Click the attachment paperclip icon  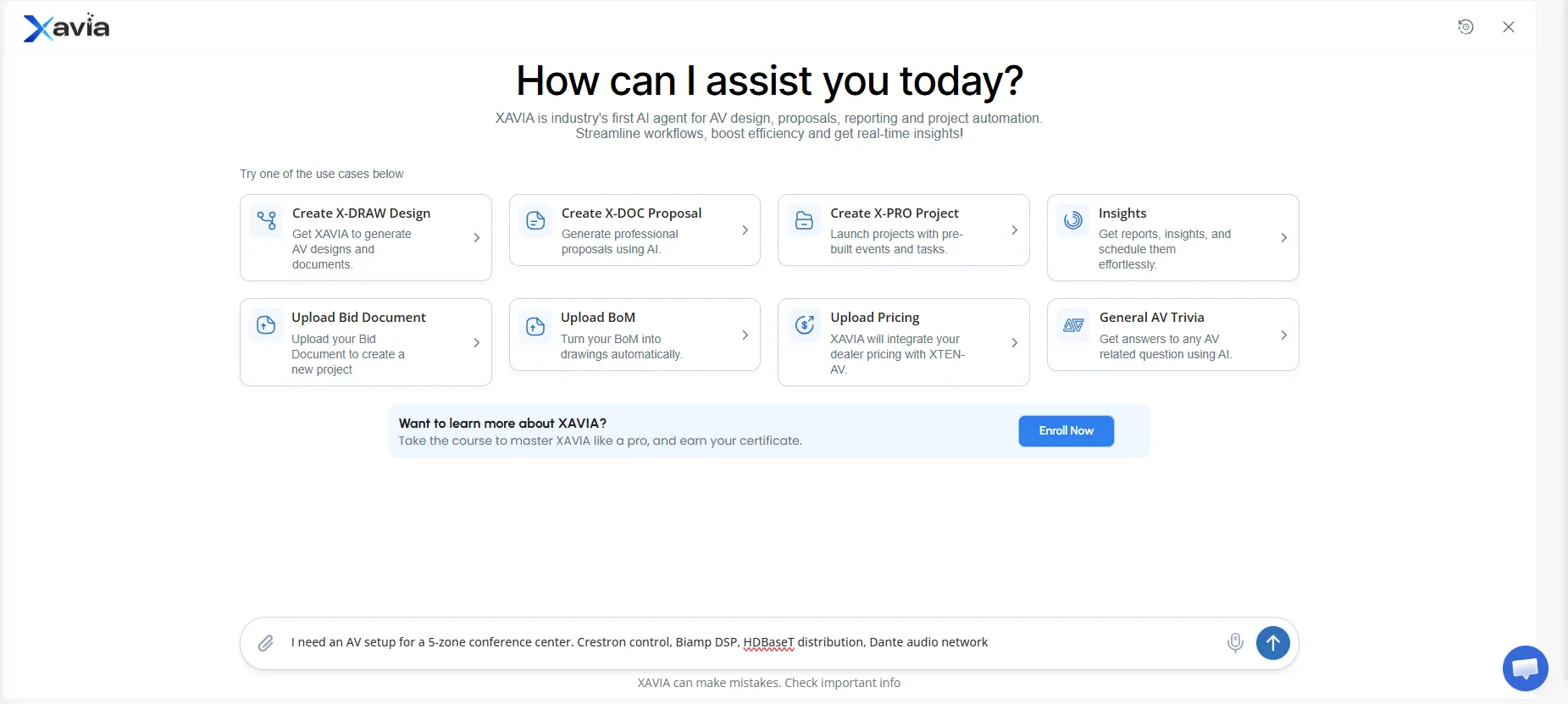(266, 643)
